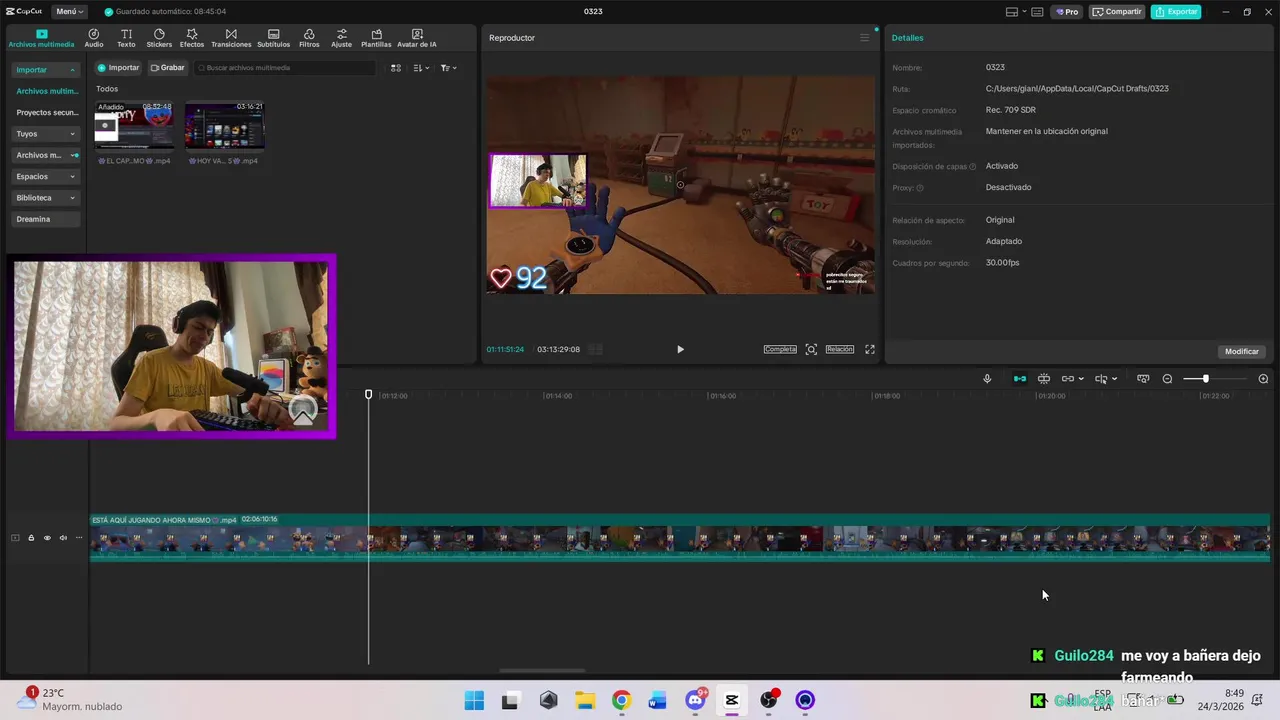This screenshot has height=720, width=1280.
Task: Open the media sort order dropdown
Action: [421, 68]
